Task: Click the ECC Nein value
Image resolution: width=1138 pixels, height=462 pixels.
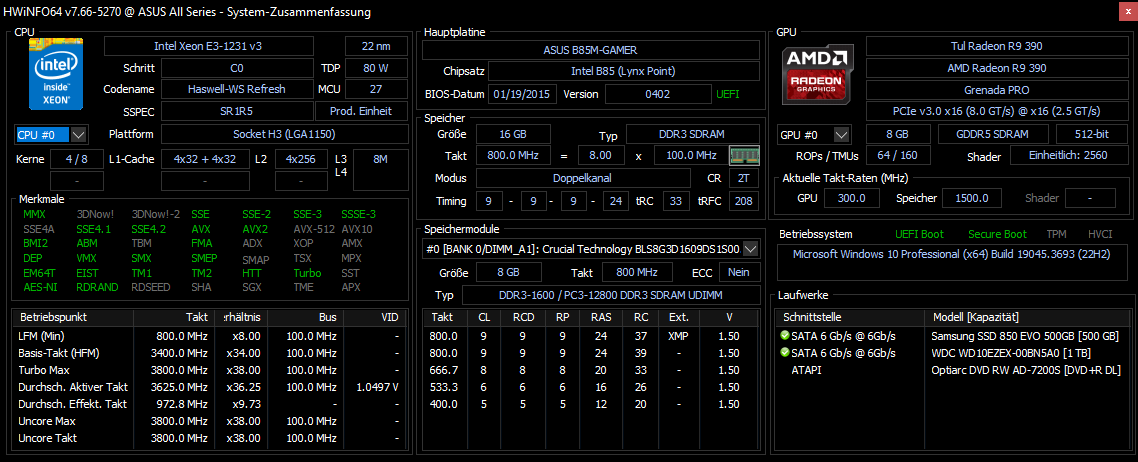Action: point(740,273)
